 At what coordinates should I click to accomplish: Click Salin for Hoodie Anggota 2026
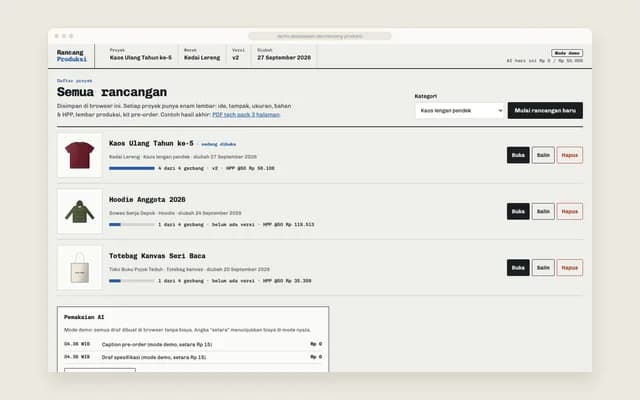(543, 211)
